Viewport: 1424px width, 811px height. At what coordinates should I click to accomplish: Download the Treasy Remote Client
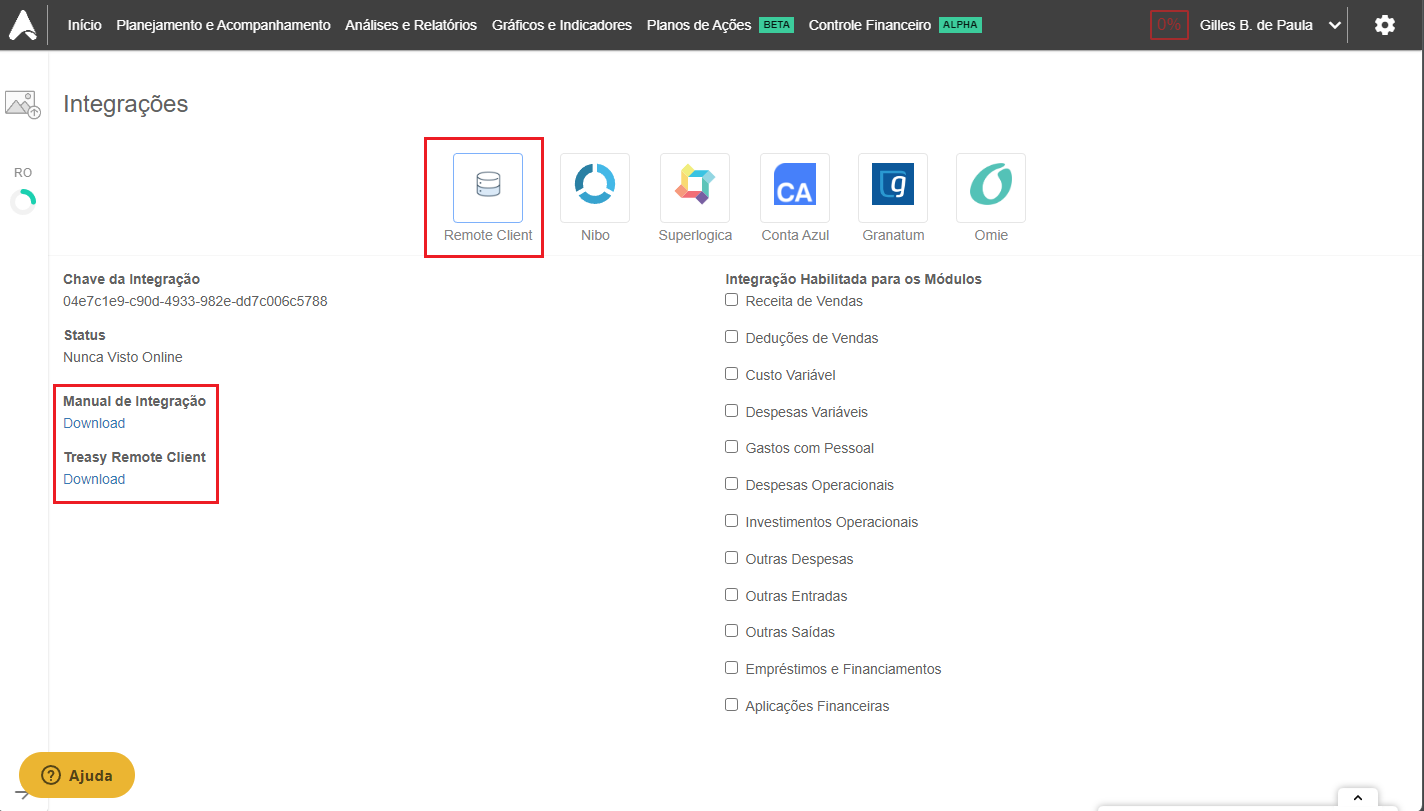(94, 479)
